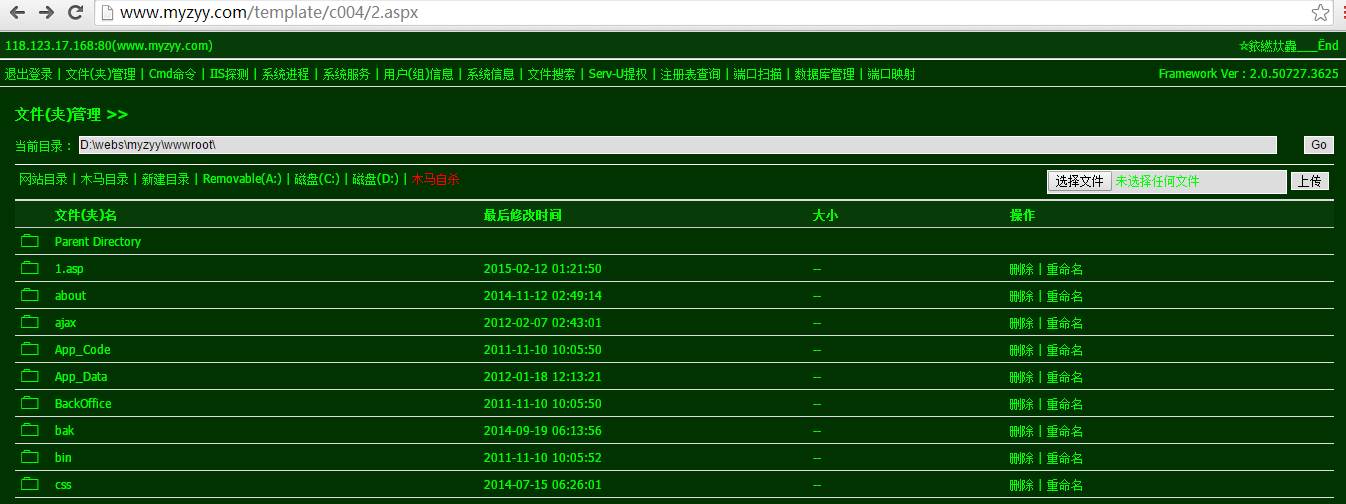
Task: Click the Go button
Action: pyautogui.click(x=1319, y=145)
